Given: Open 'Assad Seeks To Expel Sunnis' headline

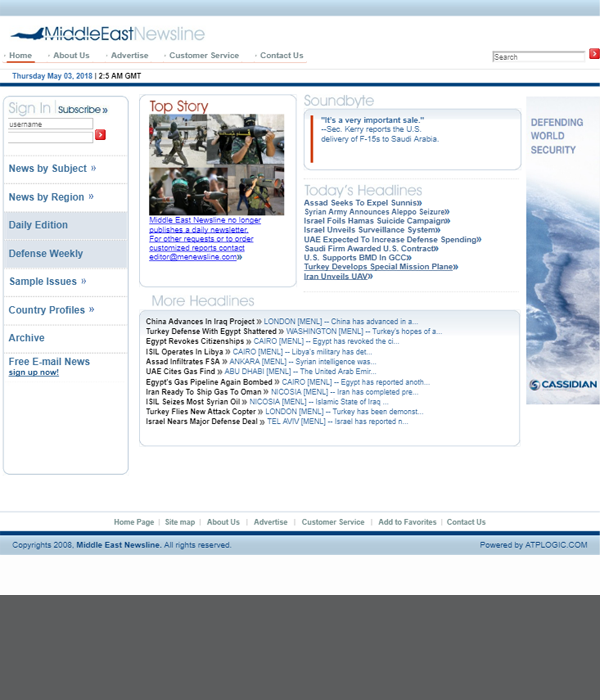Looking at the screenshot, I should coord(363,203).
